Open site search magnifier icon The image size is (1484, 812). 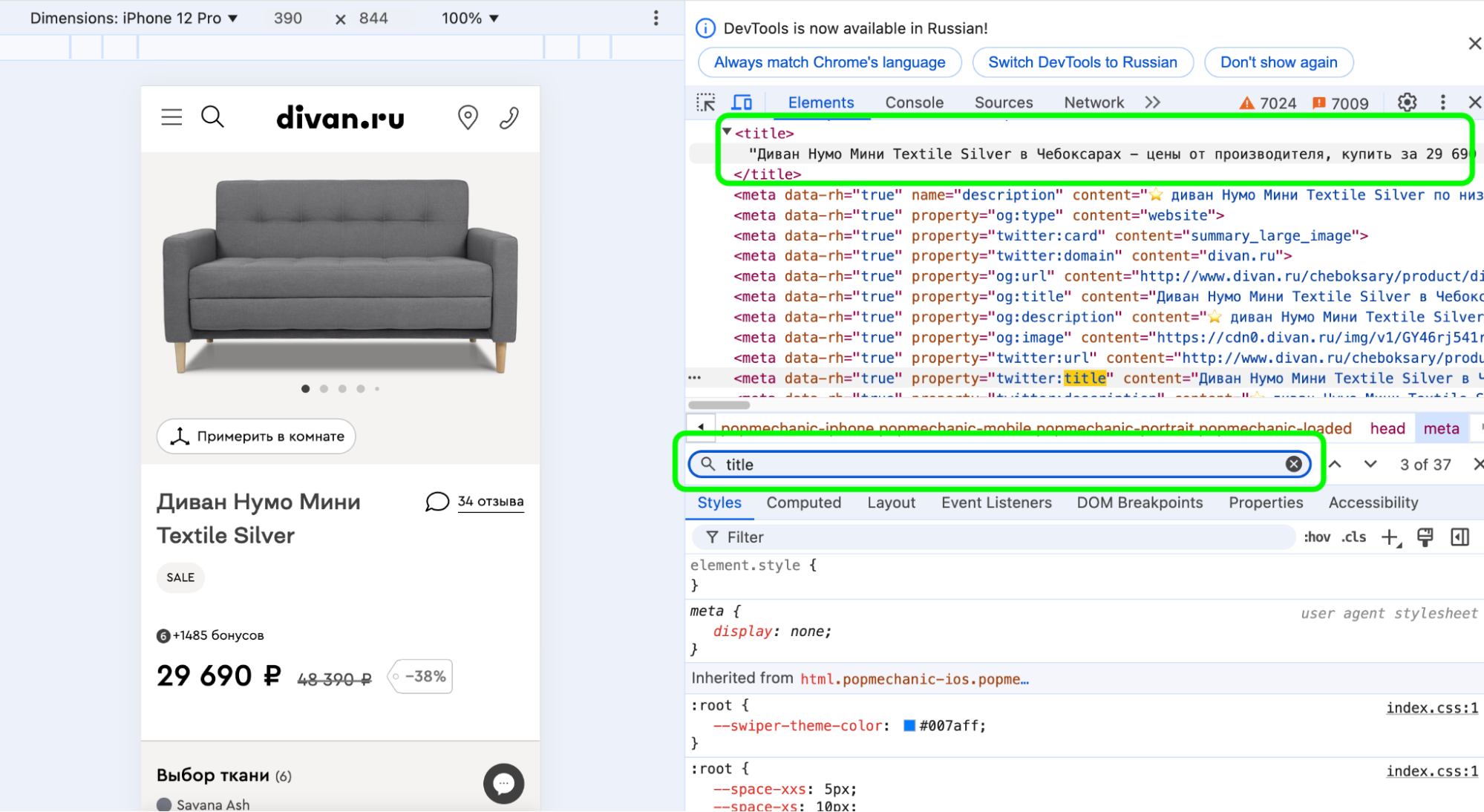(x=212, y=117)
